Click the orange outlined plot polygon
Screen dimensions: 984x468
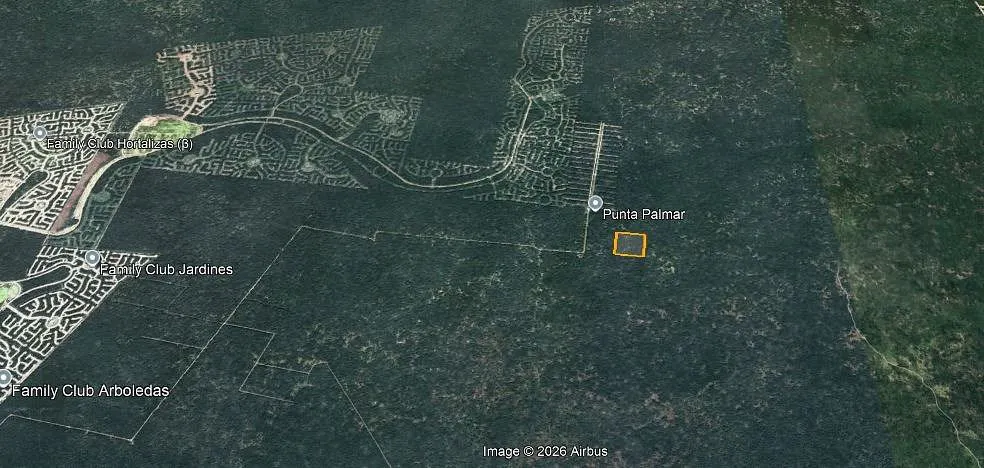coord(629,245)
